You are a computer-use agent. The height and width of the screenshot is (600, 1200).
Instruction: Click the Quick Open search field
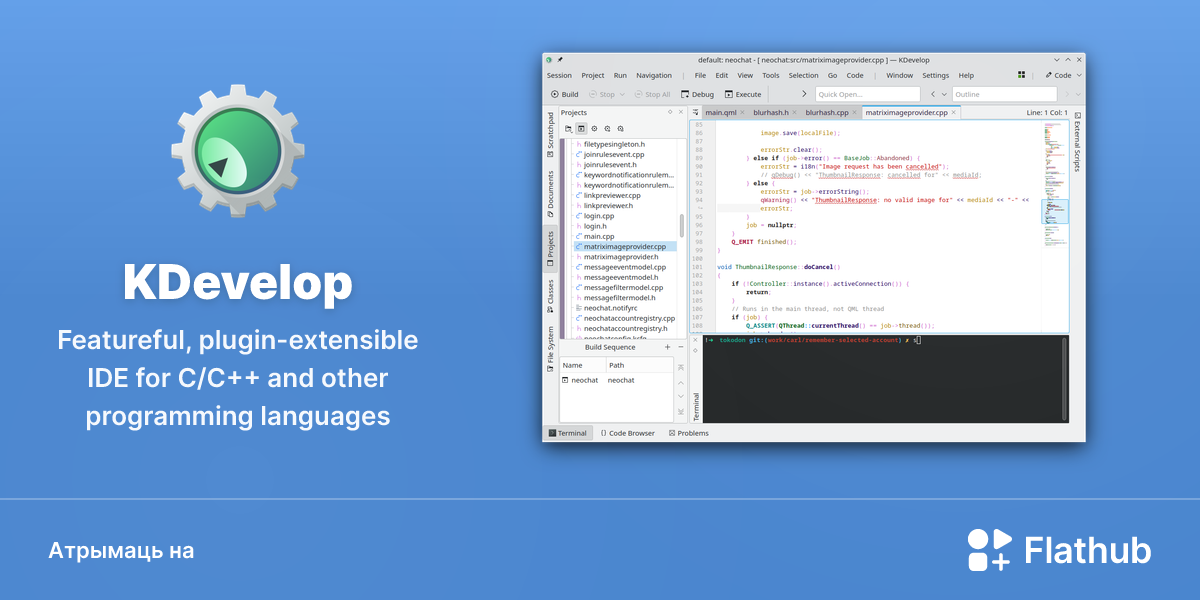click(x=867, y=94)
